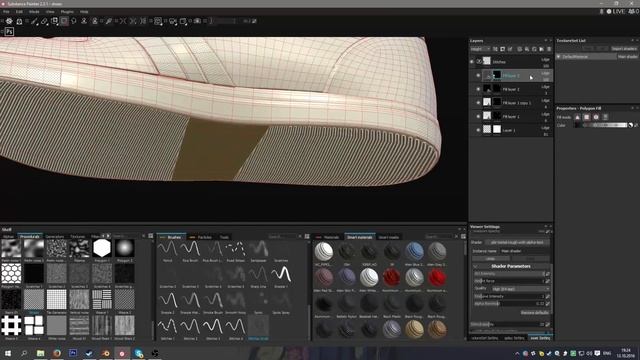
Task: Switch to the Generators shelf tab
Action: [55, 237]
